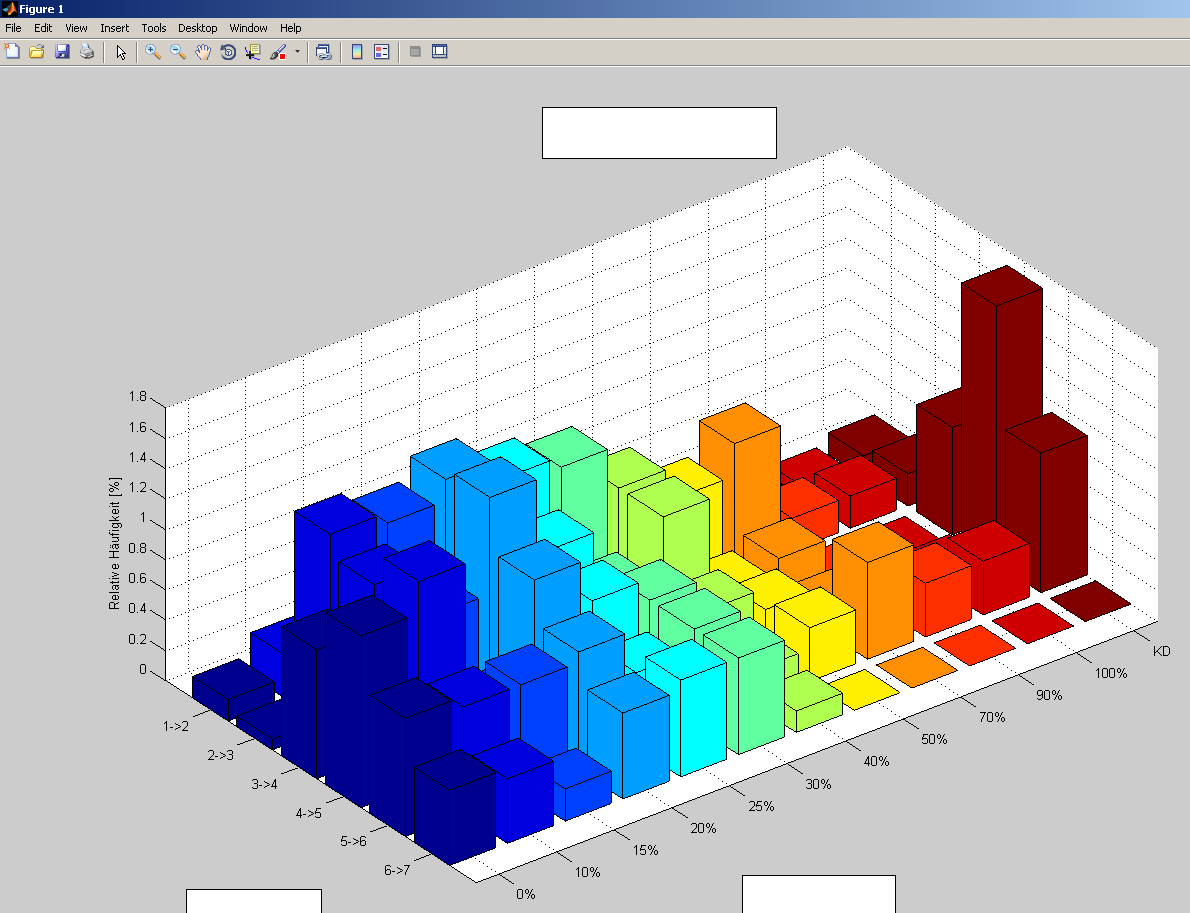Click the New Figure icon
The width and height of the screenshot is (1190, 913).
(12, 51)
